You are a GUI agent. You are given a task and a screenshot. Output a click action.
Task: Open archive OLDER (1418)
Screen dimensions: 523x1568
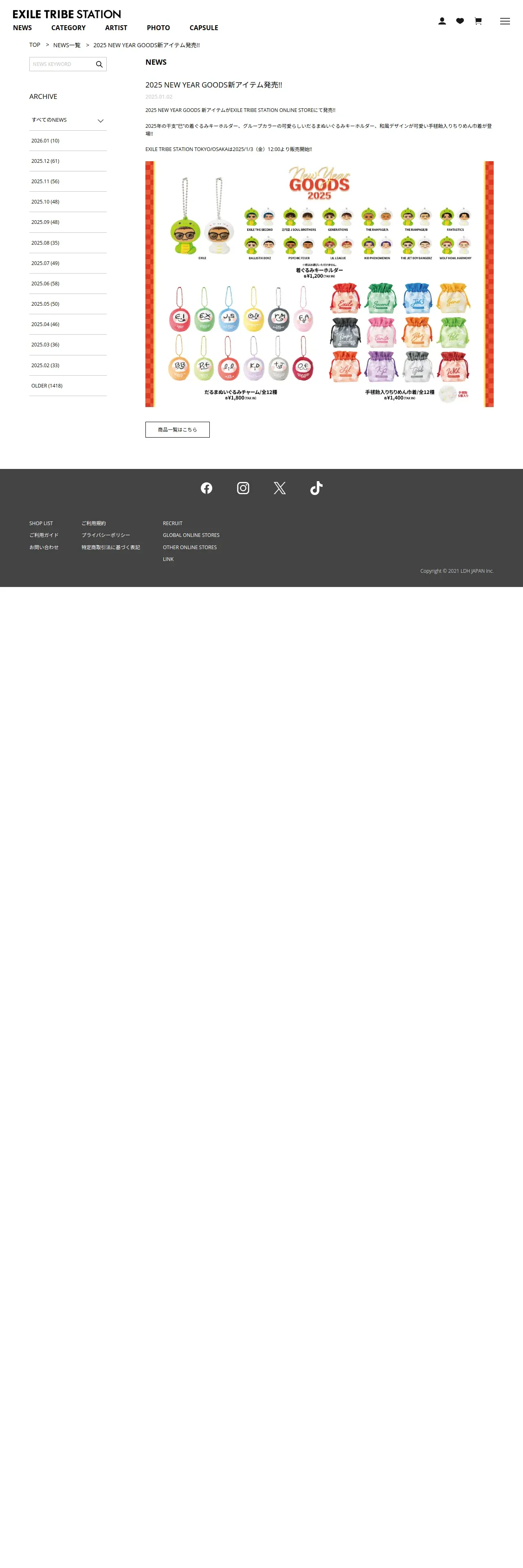point(68,386)
